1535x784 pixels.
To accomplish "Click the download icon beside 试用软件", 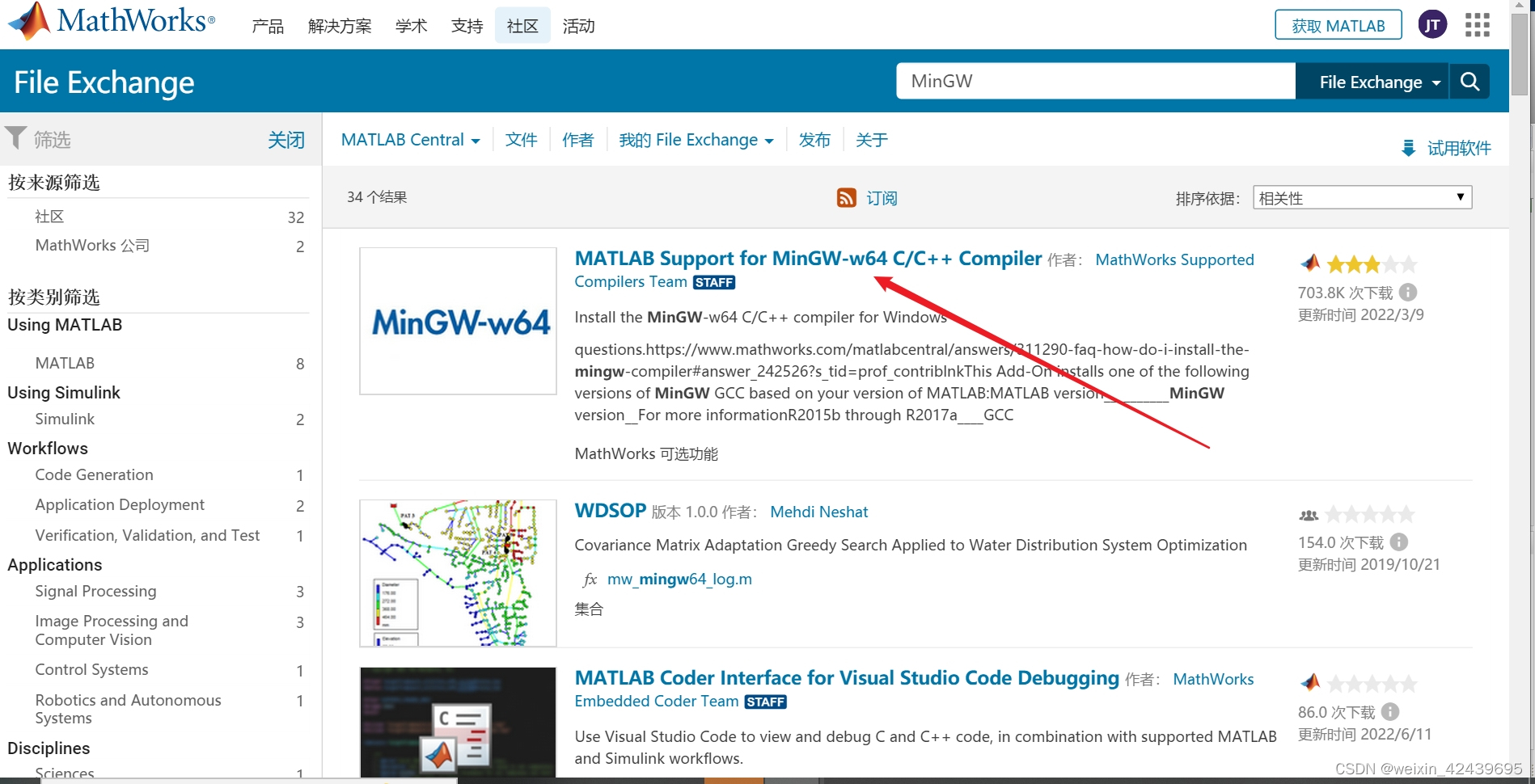I will click(1408, 149).
